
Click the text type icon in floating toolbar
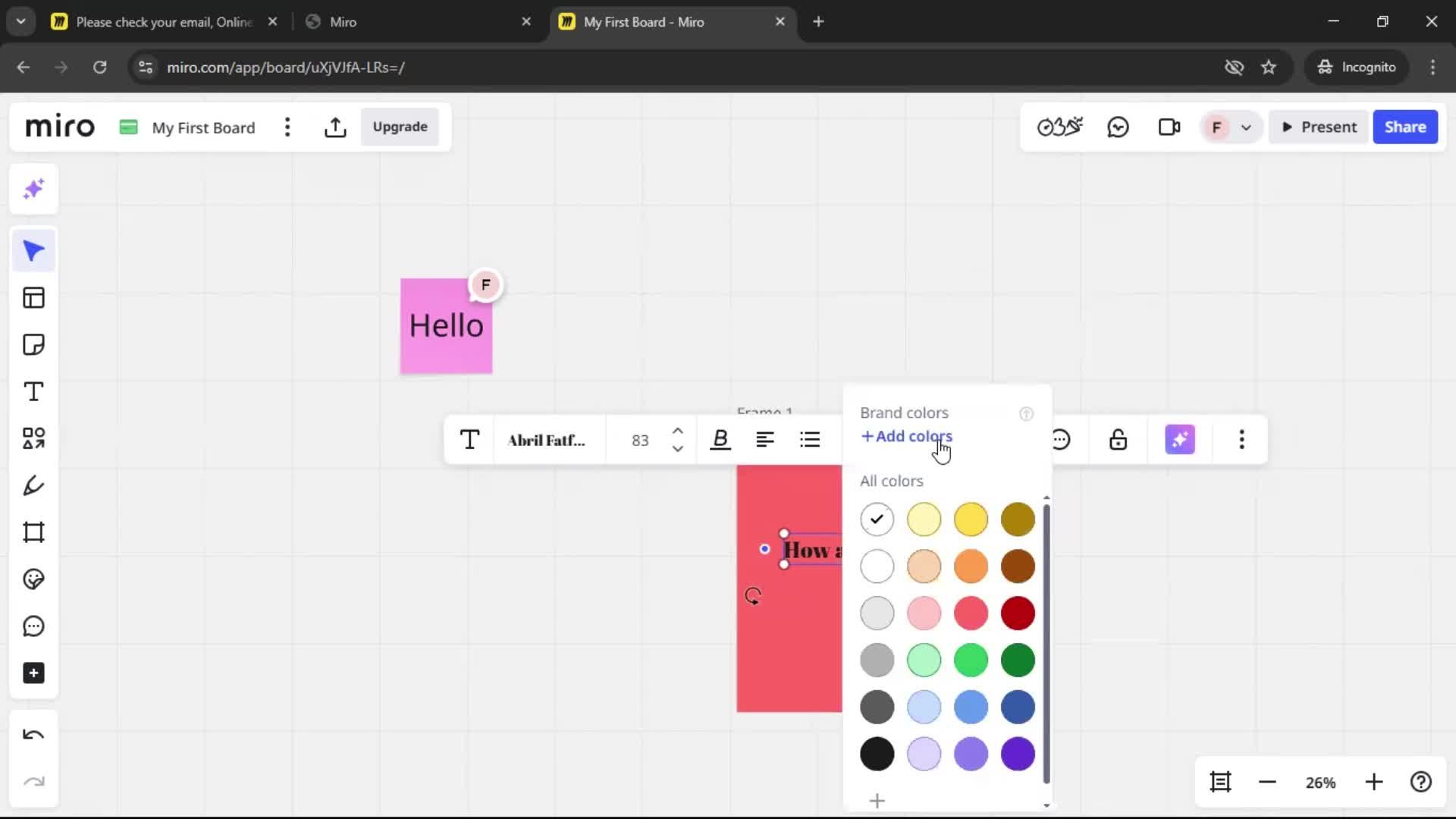click(469, 440)
